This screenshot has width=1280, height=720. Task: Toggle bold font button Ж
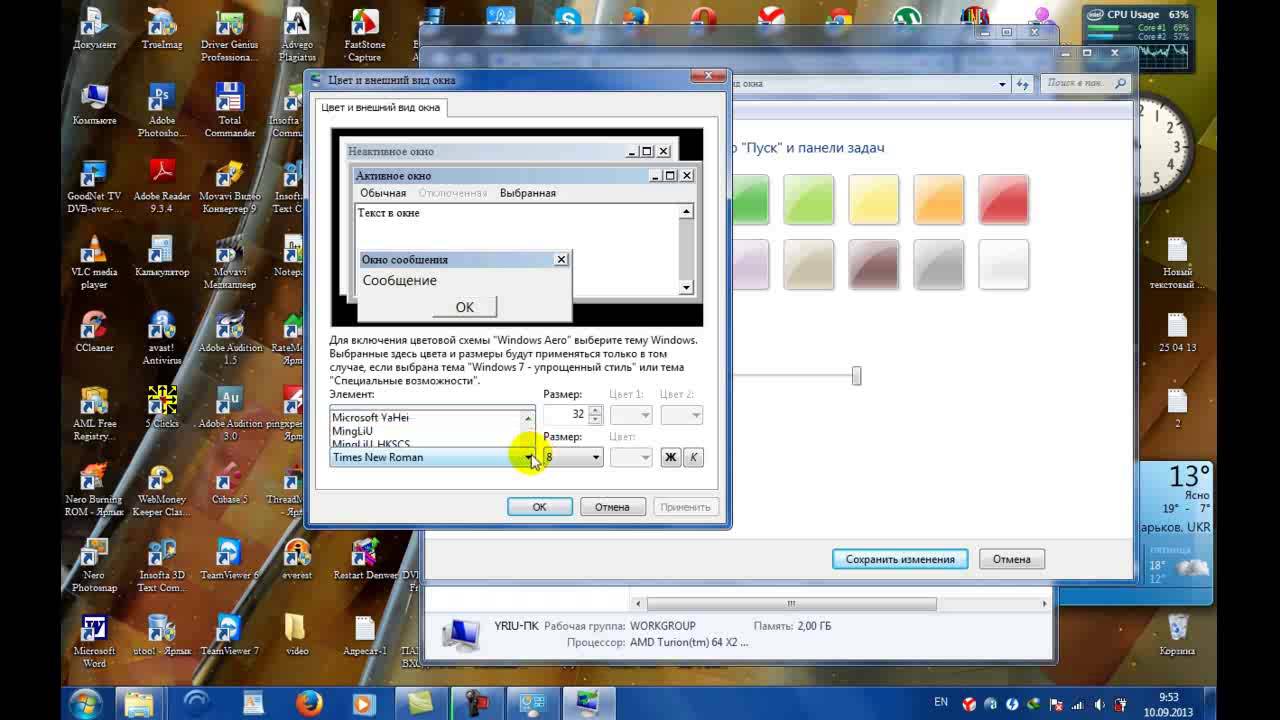coord(670,457)
